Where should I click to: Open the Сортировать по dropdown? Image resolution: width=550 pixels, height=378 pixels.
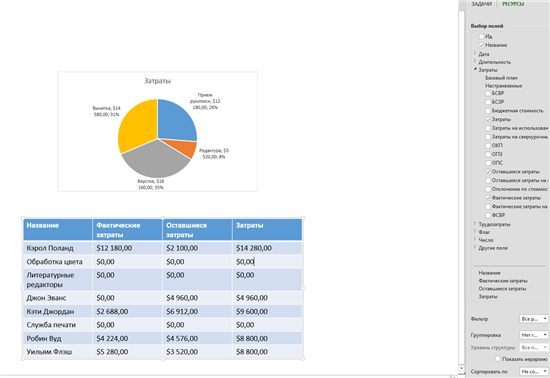(x=534, y=371)
